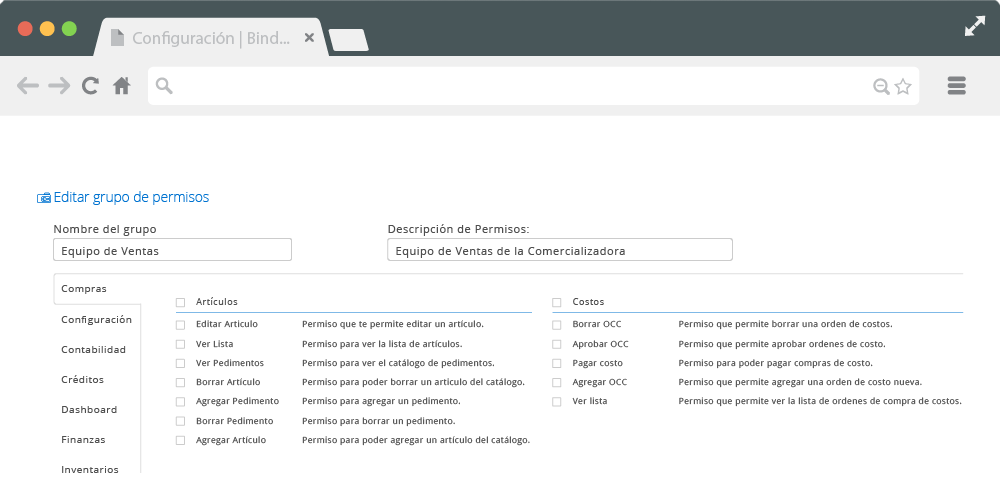Select the Configuración | Bind browser tab
The height and width of the screenshot is (500, 1000).
[x=210, y=38]
